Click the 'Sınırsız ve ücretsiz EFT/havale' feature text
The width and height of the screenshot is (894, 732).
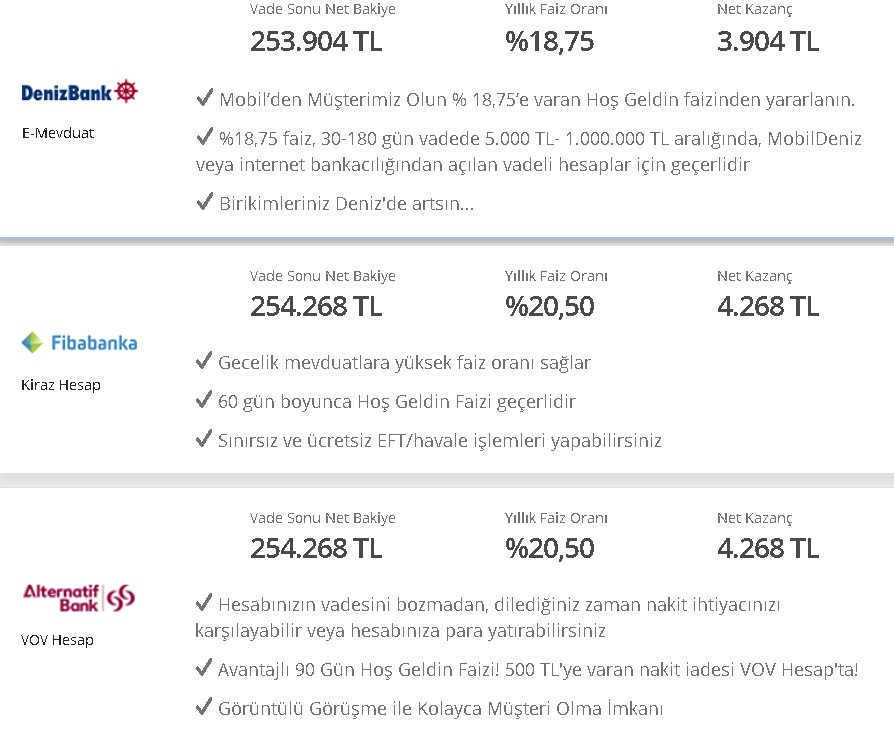[x=440, y=441]
